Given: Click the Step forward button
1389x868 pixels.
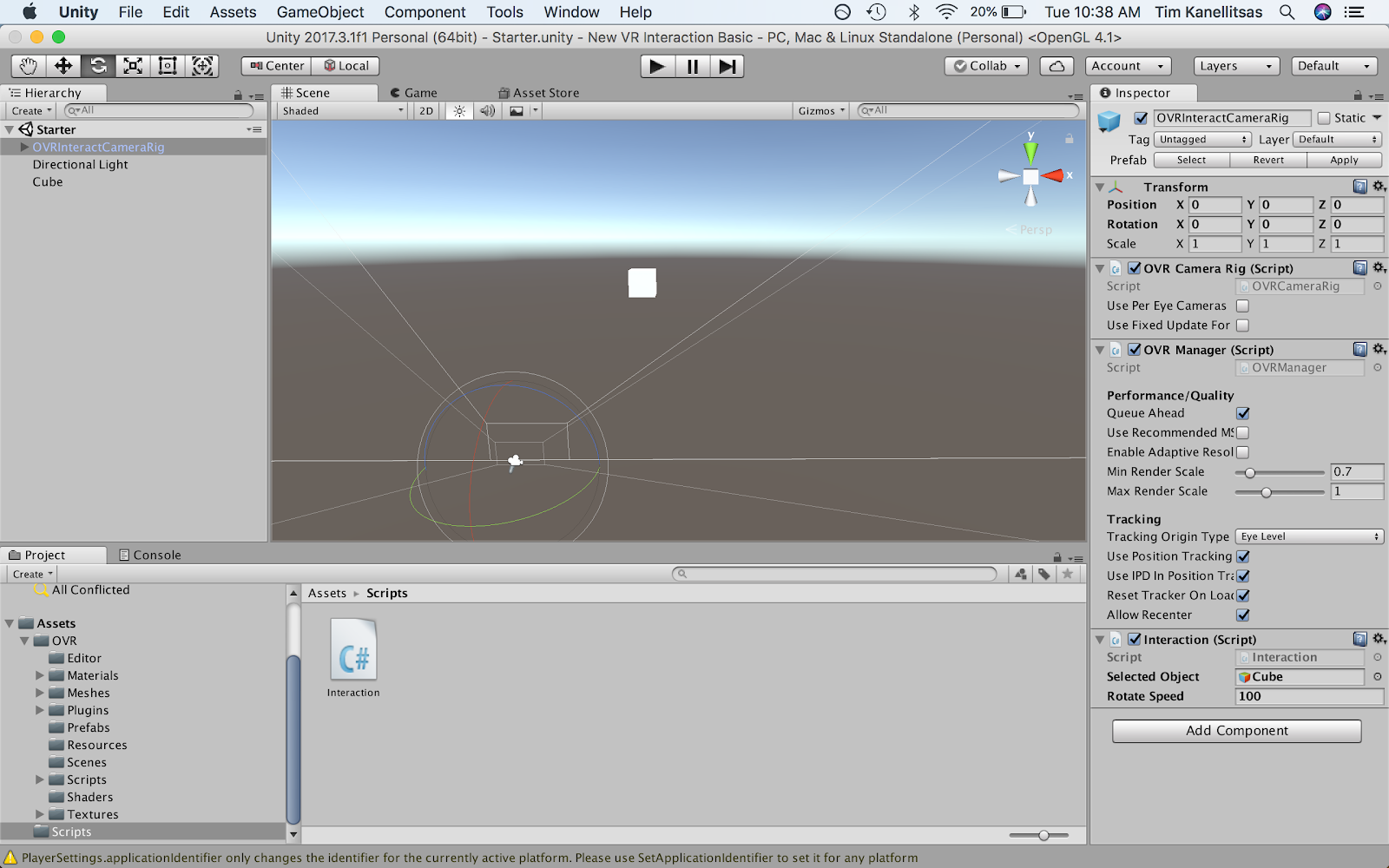Looking at the screenshot, I should pos(727,66).
